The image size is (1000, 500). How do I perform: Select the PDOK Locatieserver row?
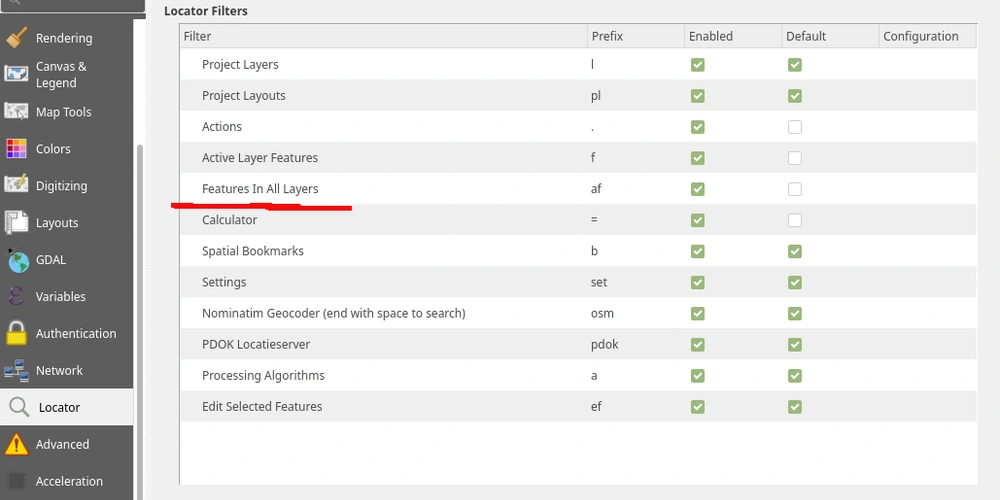point(578,344)
